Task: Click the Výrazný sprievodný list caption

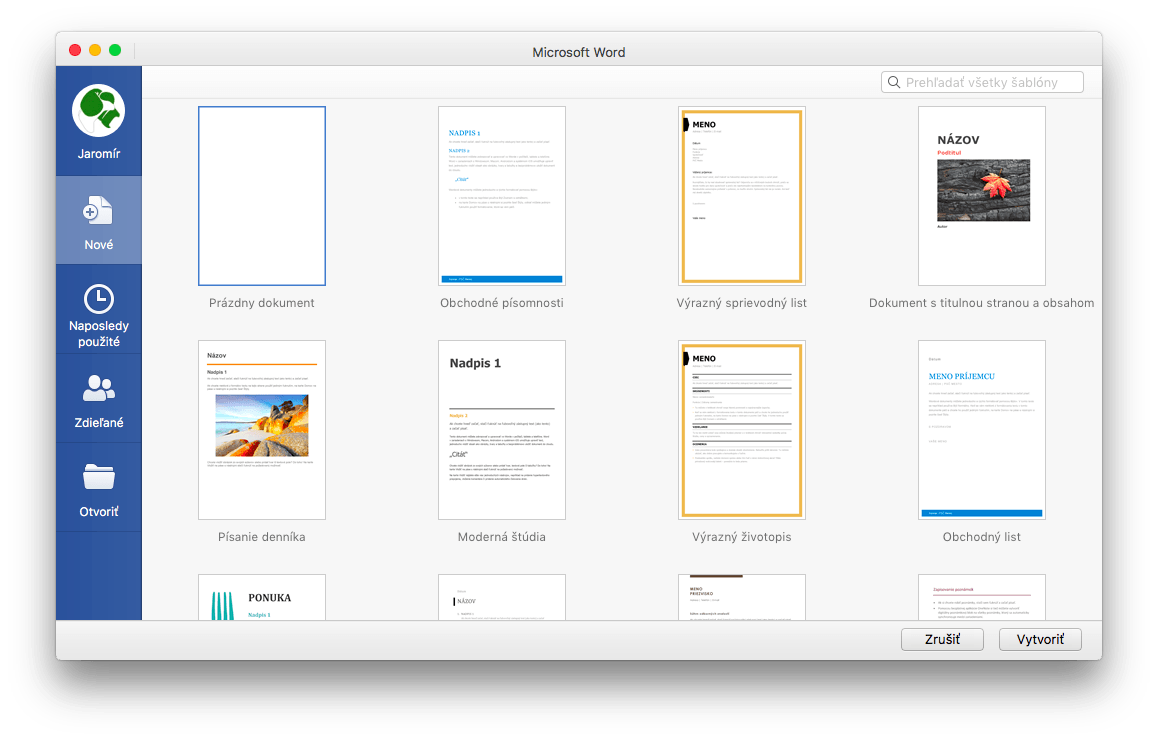Action: (741, 303)
